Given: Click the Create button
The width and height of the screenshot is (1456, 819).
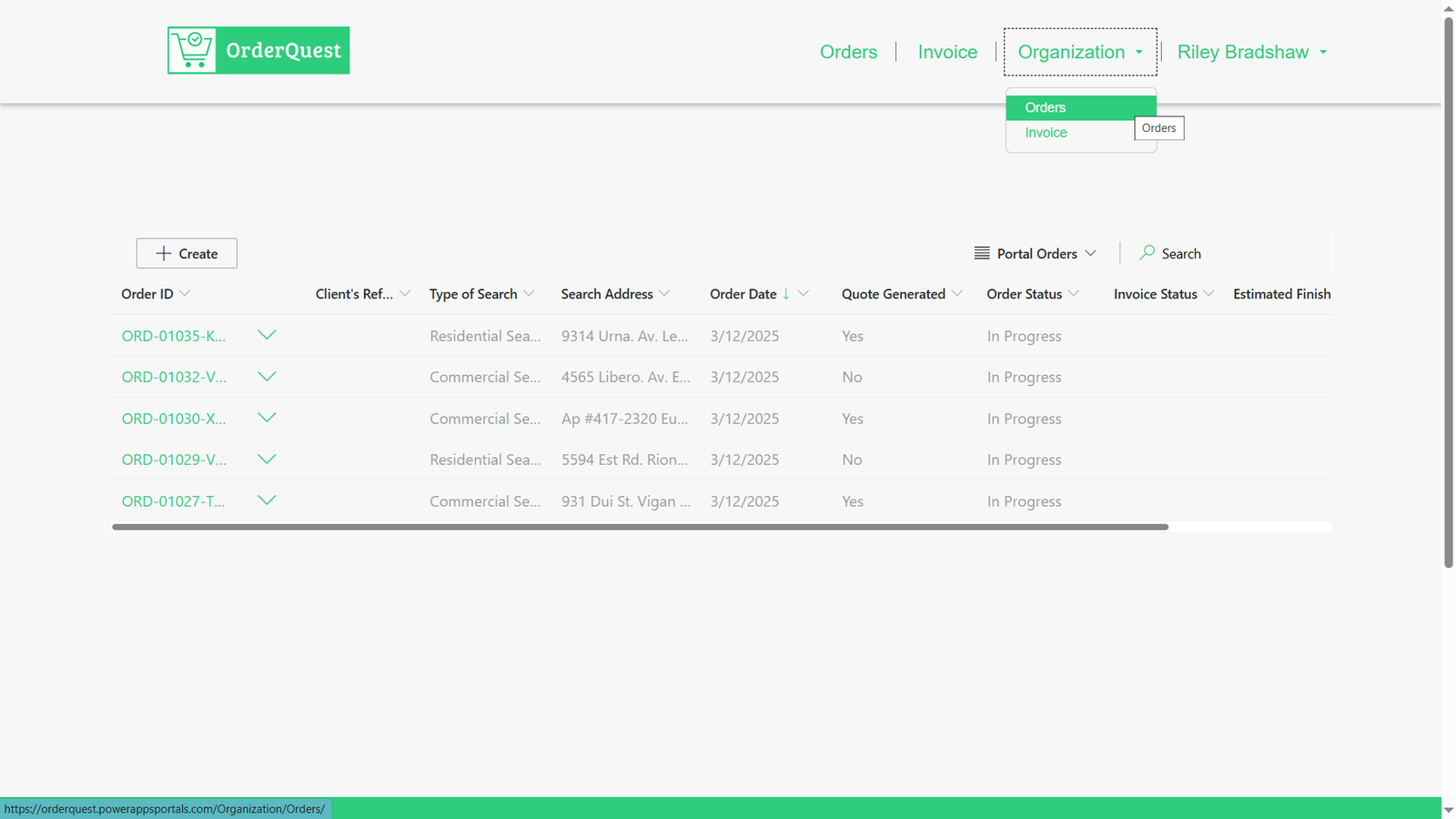Looking at the screenshot, I should point(187,253).
